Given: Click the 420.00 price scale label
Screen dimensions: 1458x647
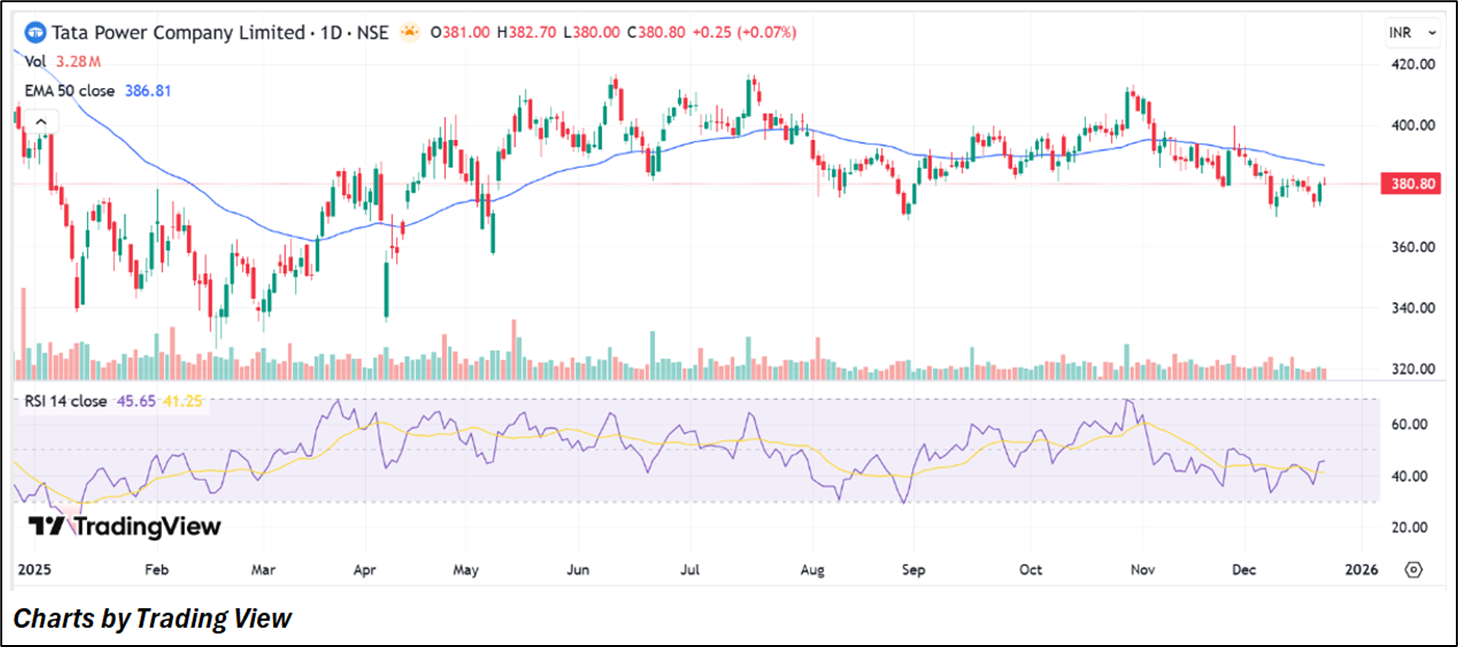Looking at the screenshot, I should 1413,64.
